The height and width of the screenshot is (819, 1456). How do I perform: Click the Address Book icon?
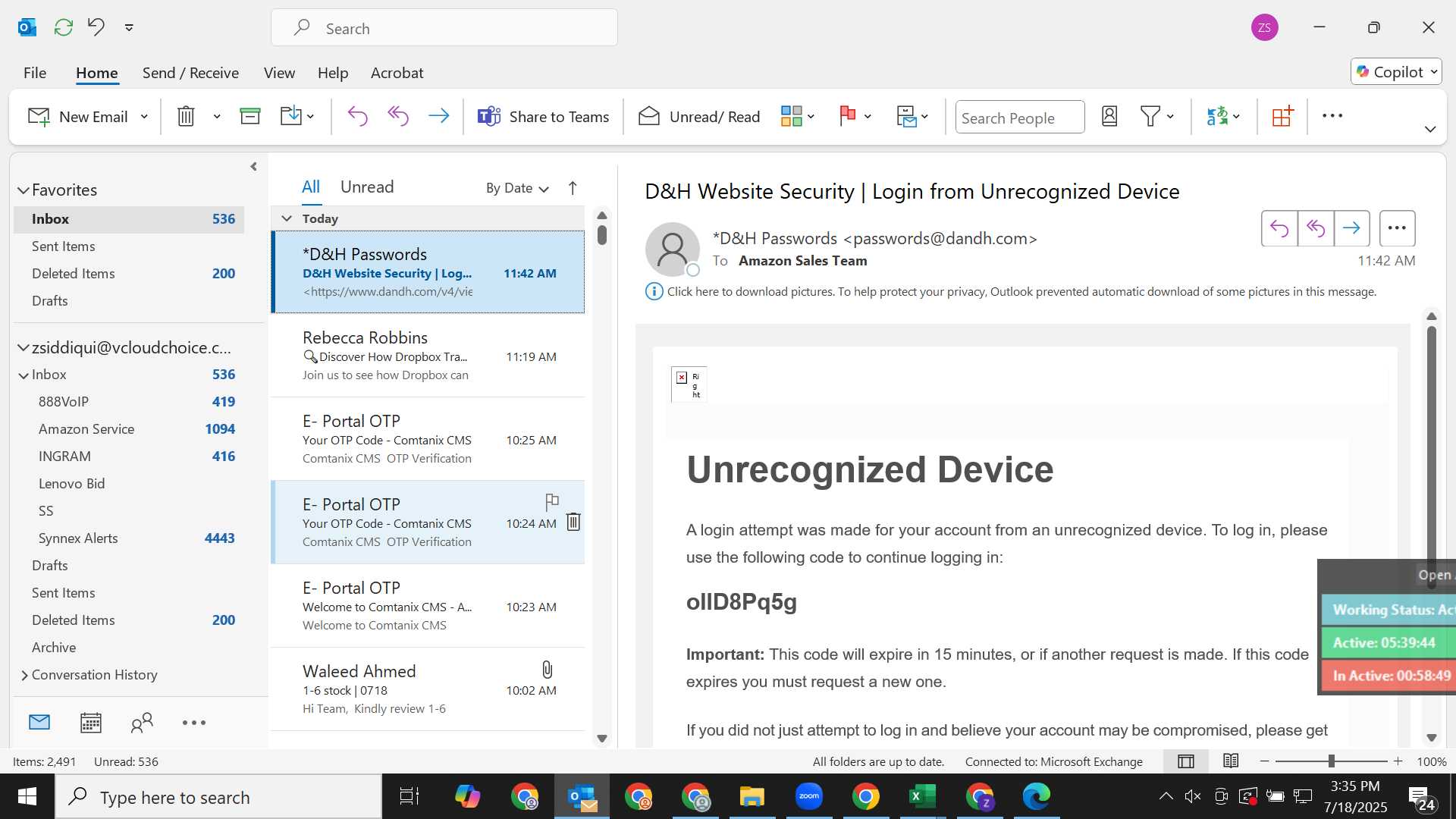(x=1109, y=117)
